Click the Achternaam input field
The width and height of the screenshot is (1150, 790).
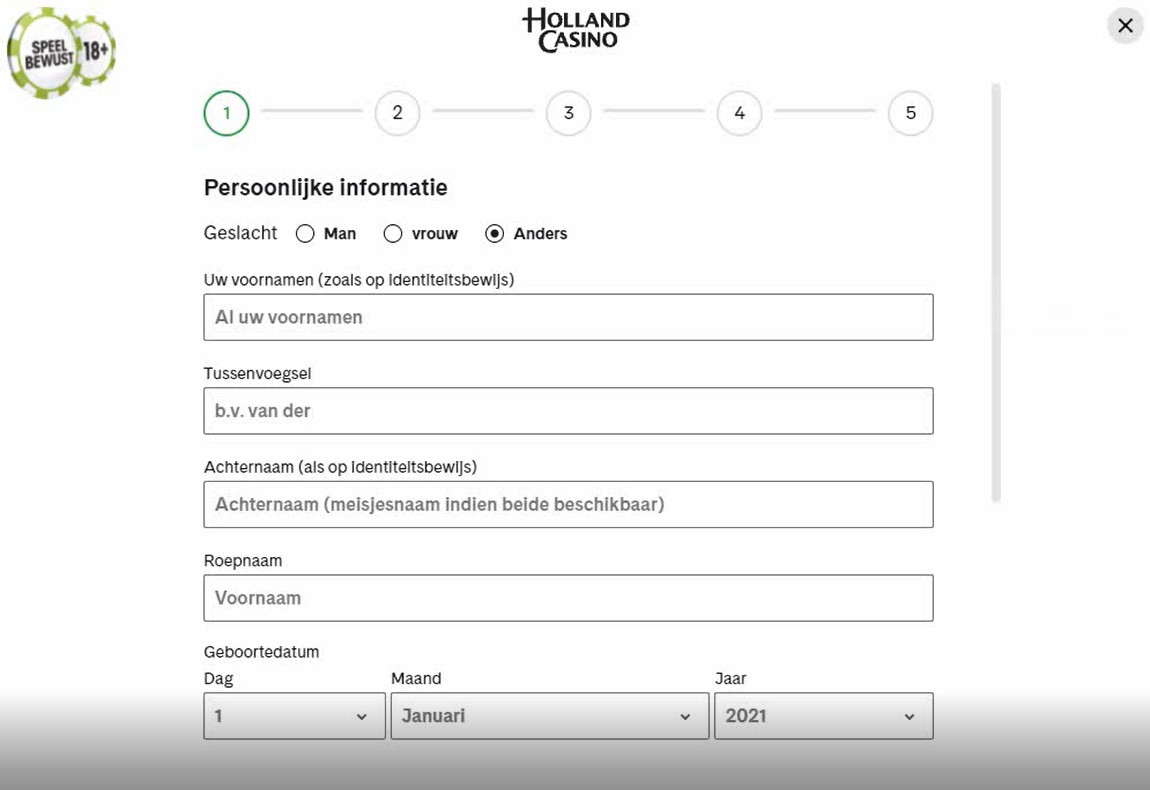[x=568, y=505]
